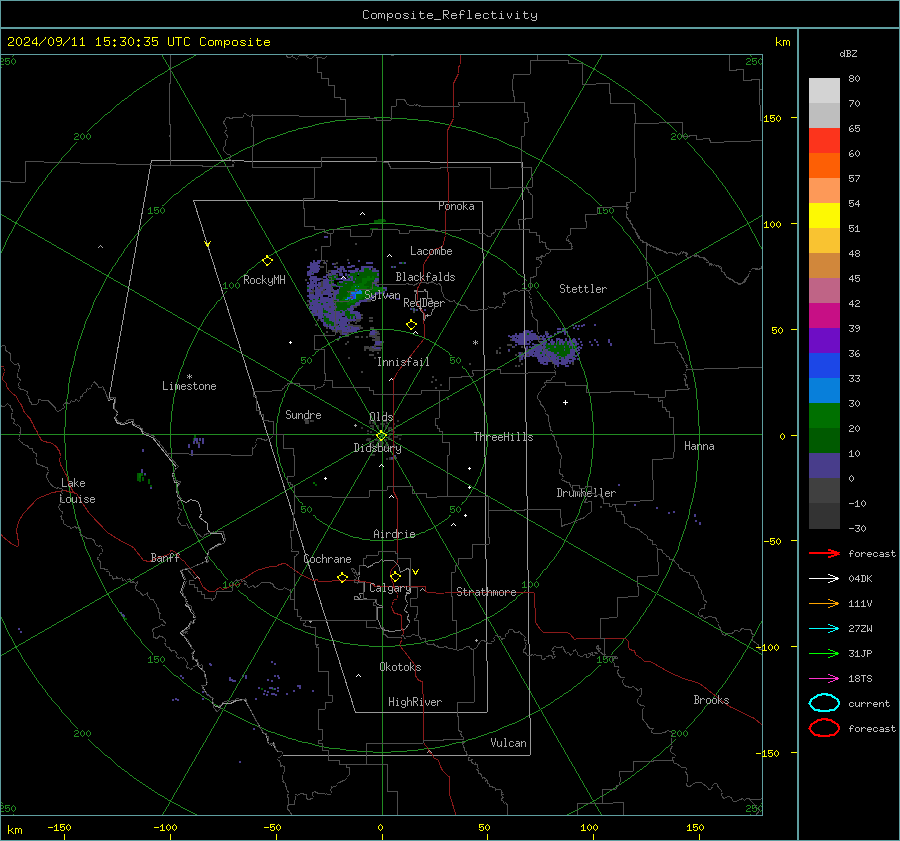Image resolution: width=900 pixels, height=841 pixels.
Task: Click the white plus marker southeast of Stettler
Action: [565, 402]
